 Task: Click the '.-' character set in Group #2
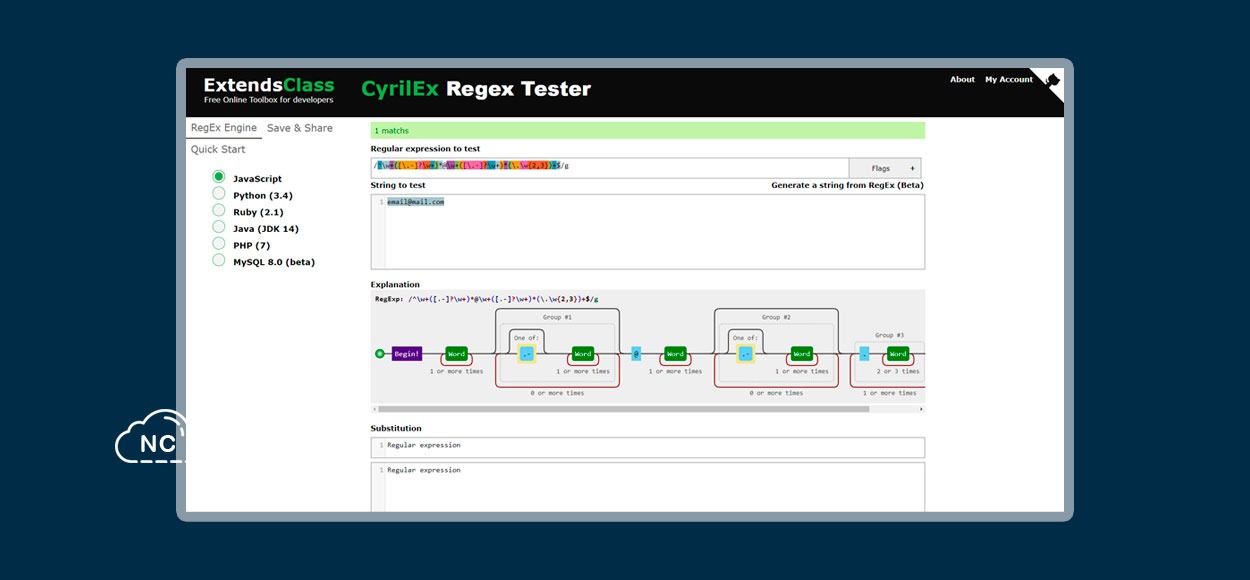pos(745,354)
